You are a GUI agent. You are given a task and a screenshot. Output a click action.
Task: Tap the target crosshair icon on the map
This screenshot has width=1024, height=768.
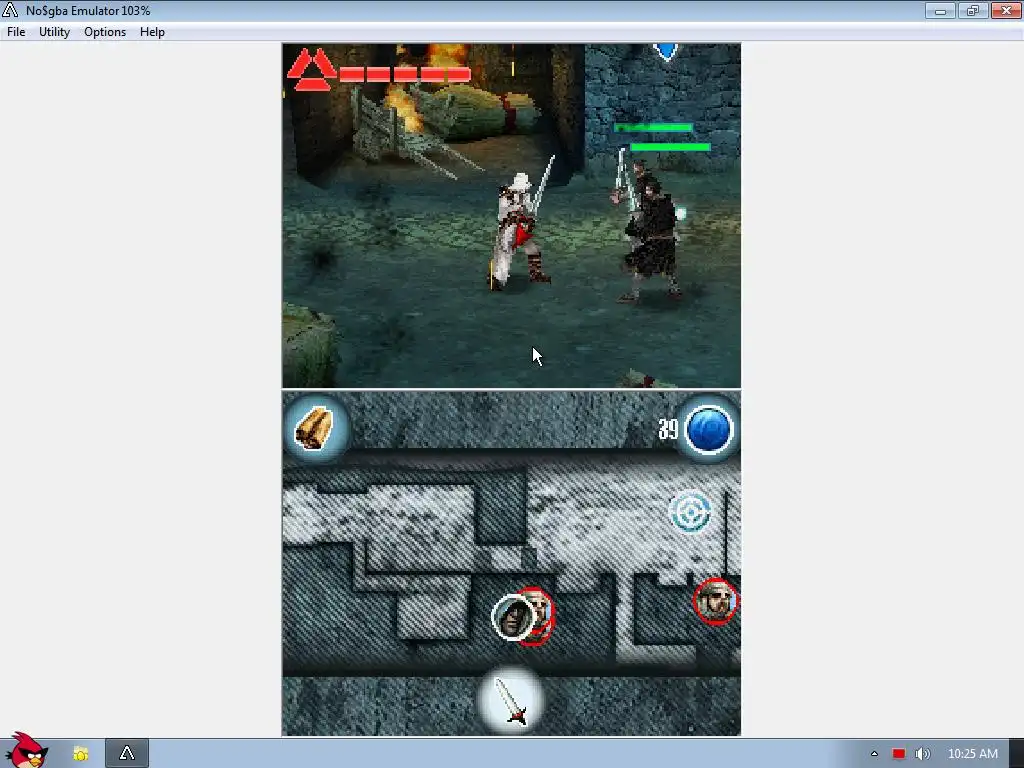point(690,512)
